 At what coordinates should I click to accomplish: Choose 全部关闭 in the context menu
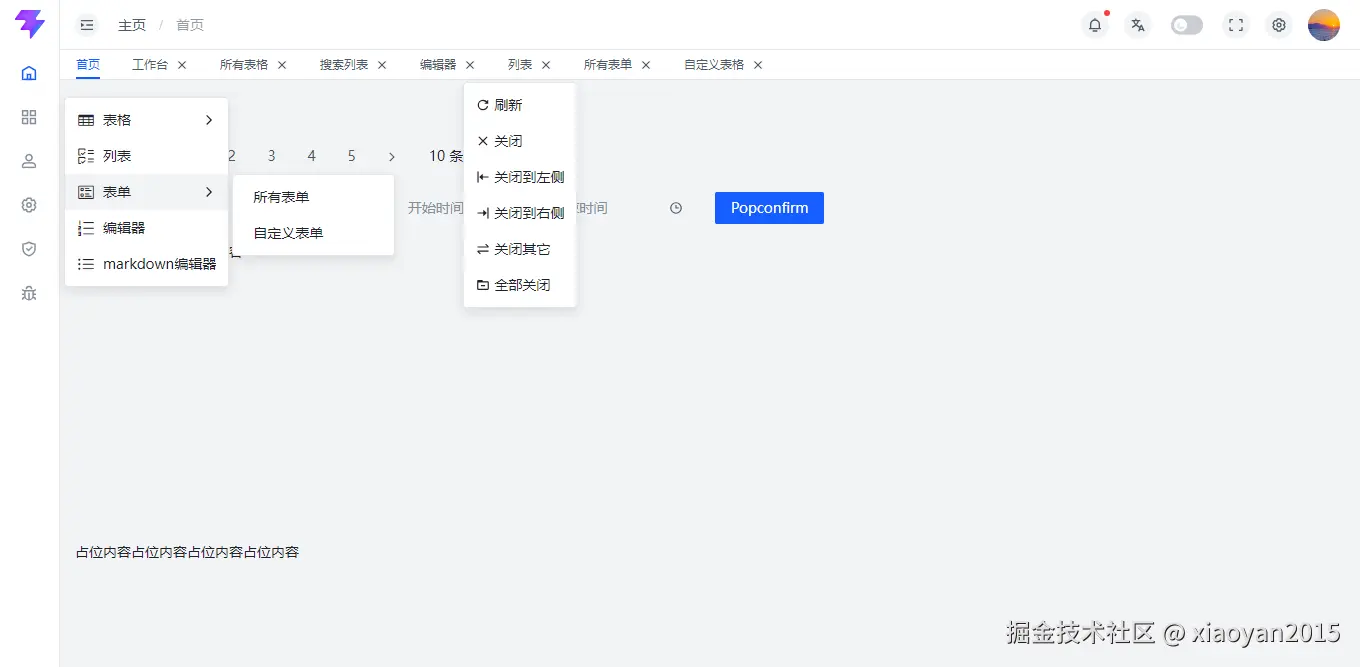[x=520, y=285]
